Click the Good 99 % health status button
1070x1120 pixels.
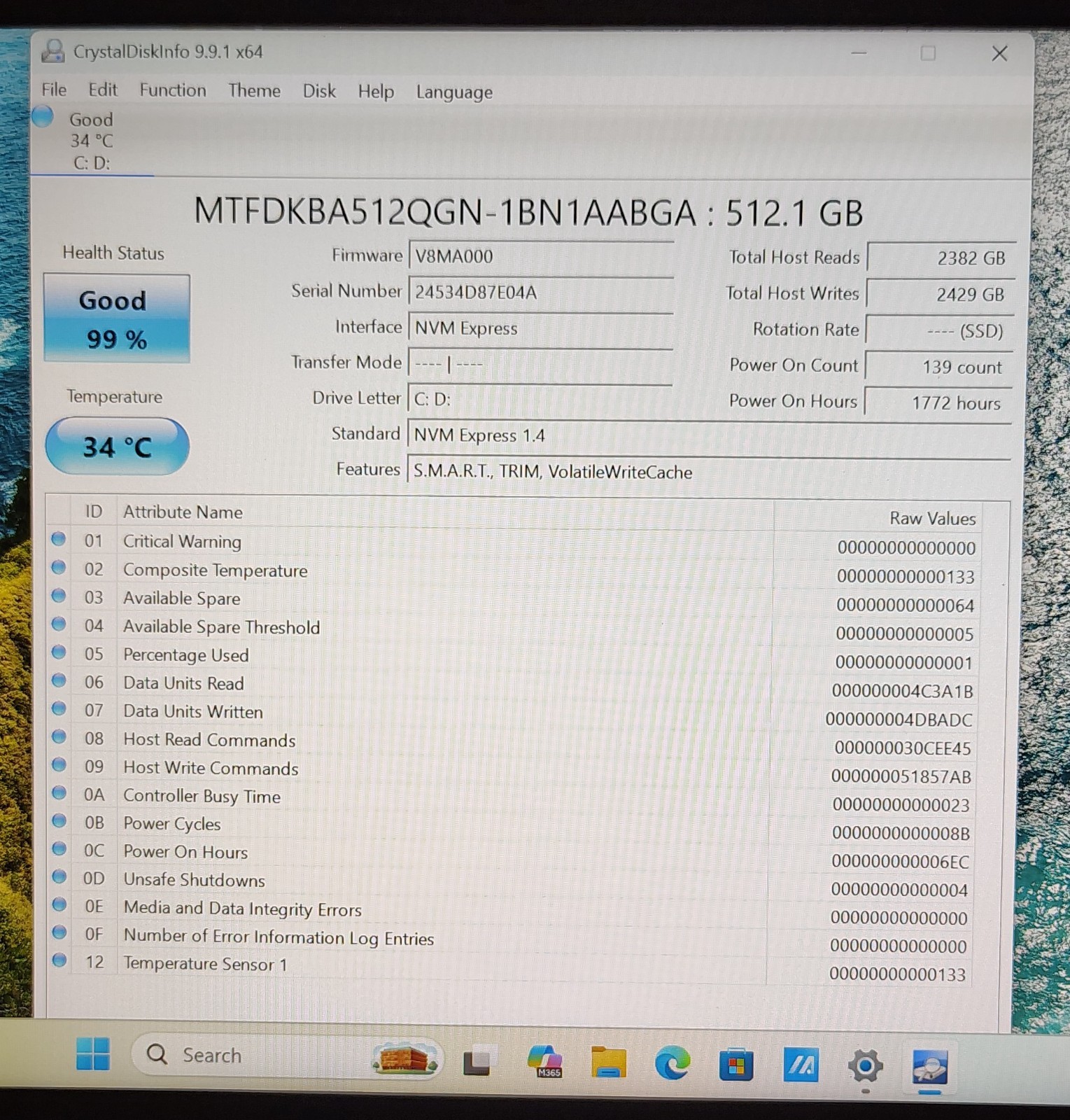pos(117,318)
